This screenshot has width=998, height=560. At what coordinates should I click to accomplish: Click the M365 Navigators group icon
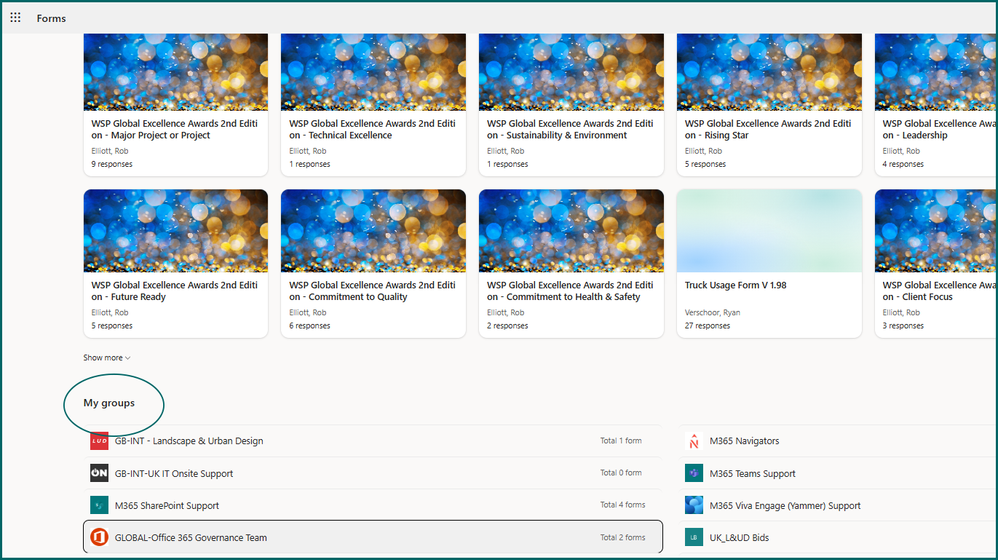[694, 440]
